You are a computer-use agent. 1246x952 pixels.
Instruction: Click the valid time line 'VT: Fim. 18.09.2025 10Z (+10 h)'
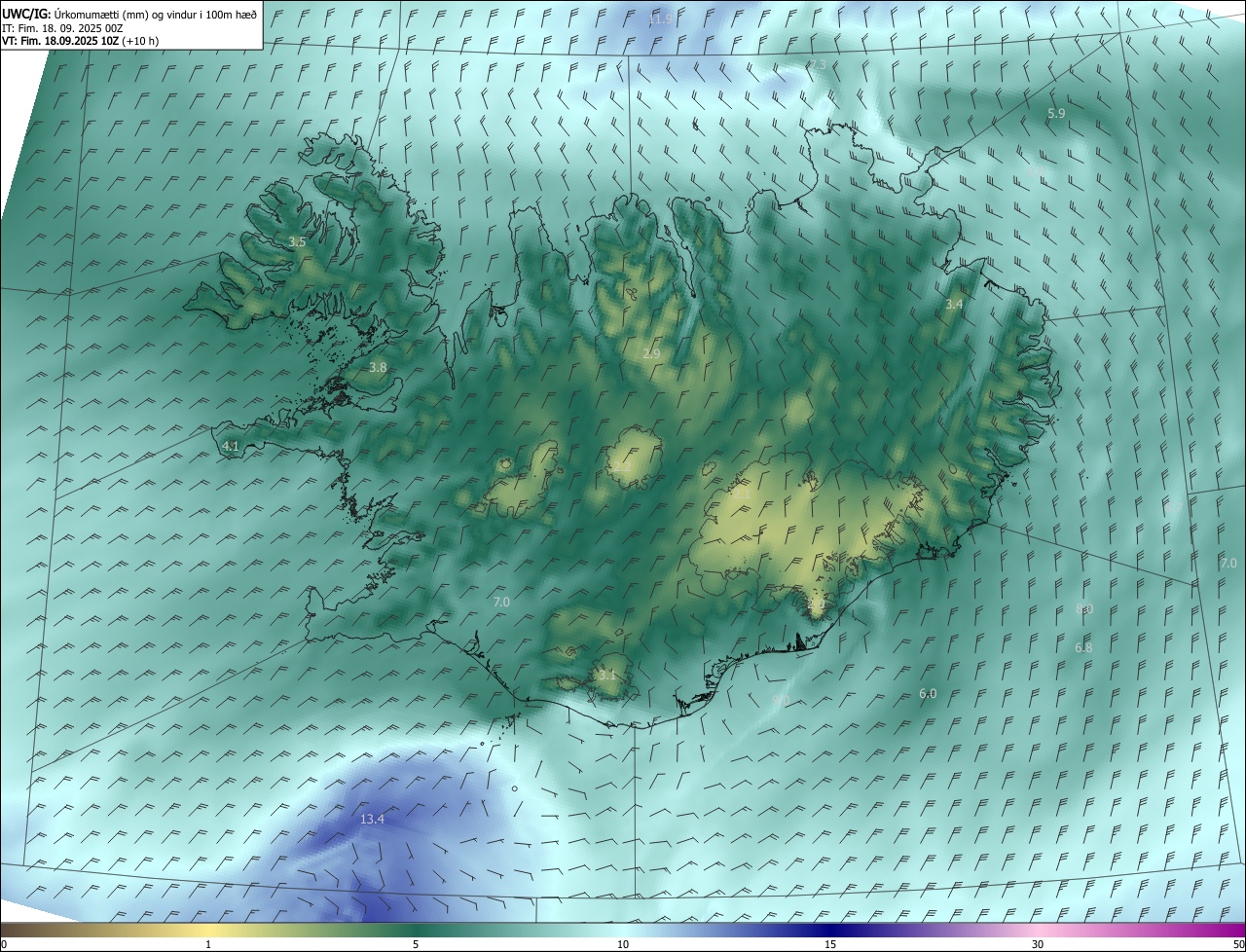pos(81,42)
